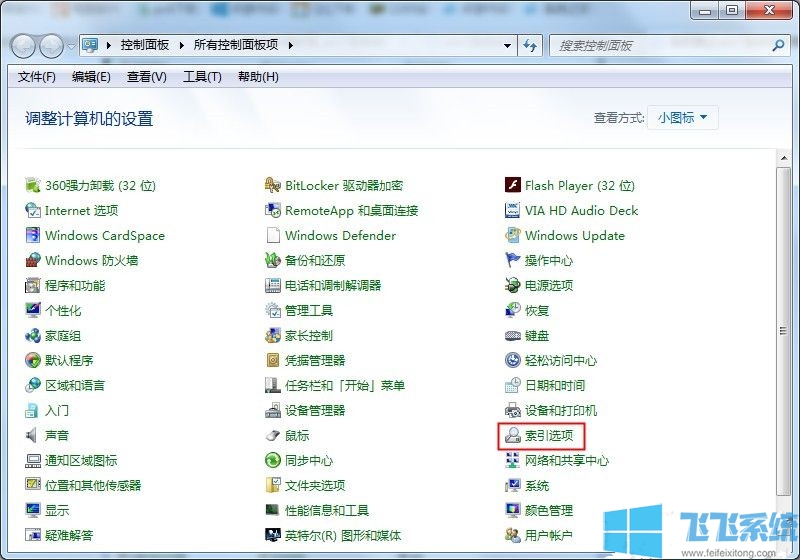Open Windows CardSpace icon
800x560 pixels.
[33, 235]
